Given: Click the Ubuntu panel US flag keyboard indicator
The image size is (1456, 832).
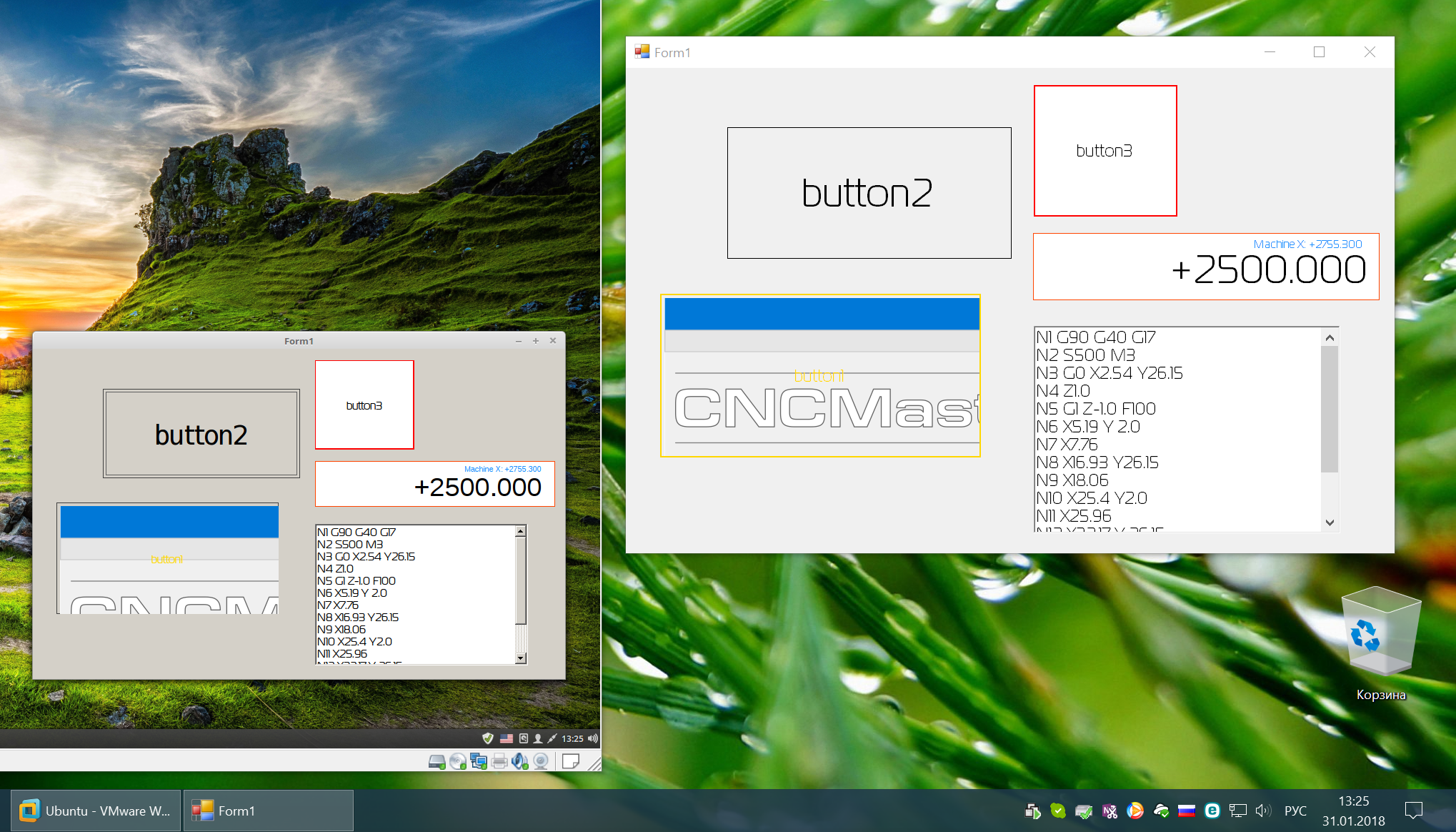Looking at the screenshot, I should 507,738.
